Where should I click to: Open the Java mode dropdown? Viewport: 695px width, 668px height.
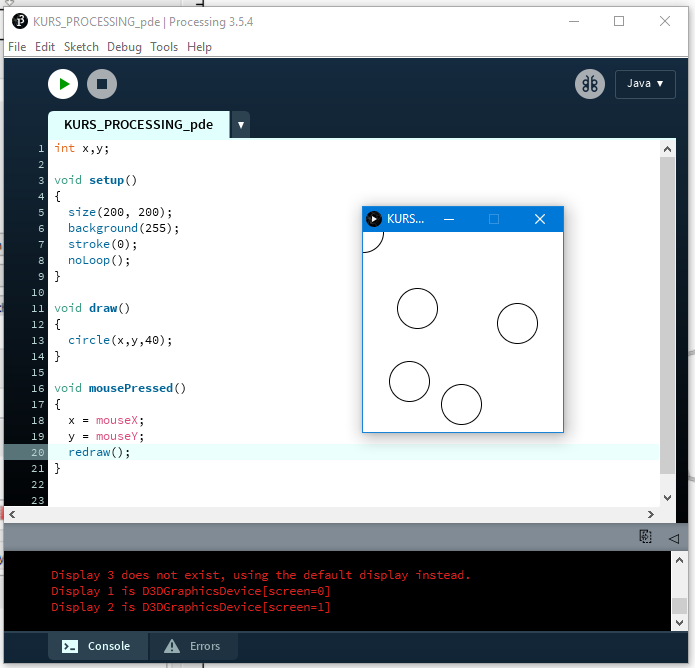[x=645, y=84]
